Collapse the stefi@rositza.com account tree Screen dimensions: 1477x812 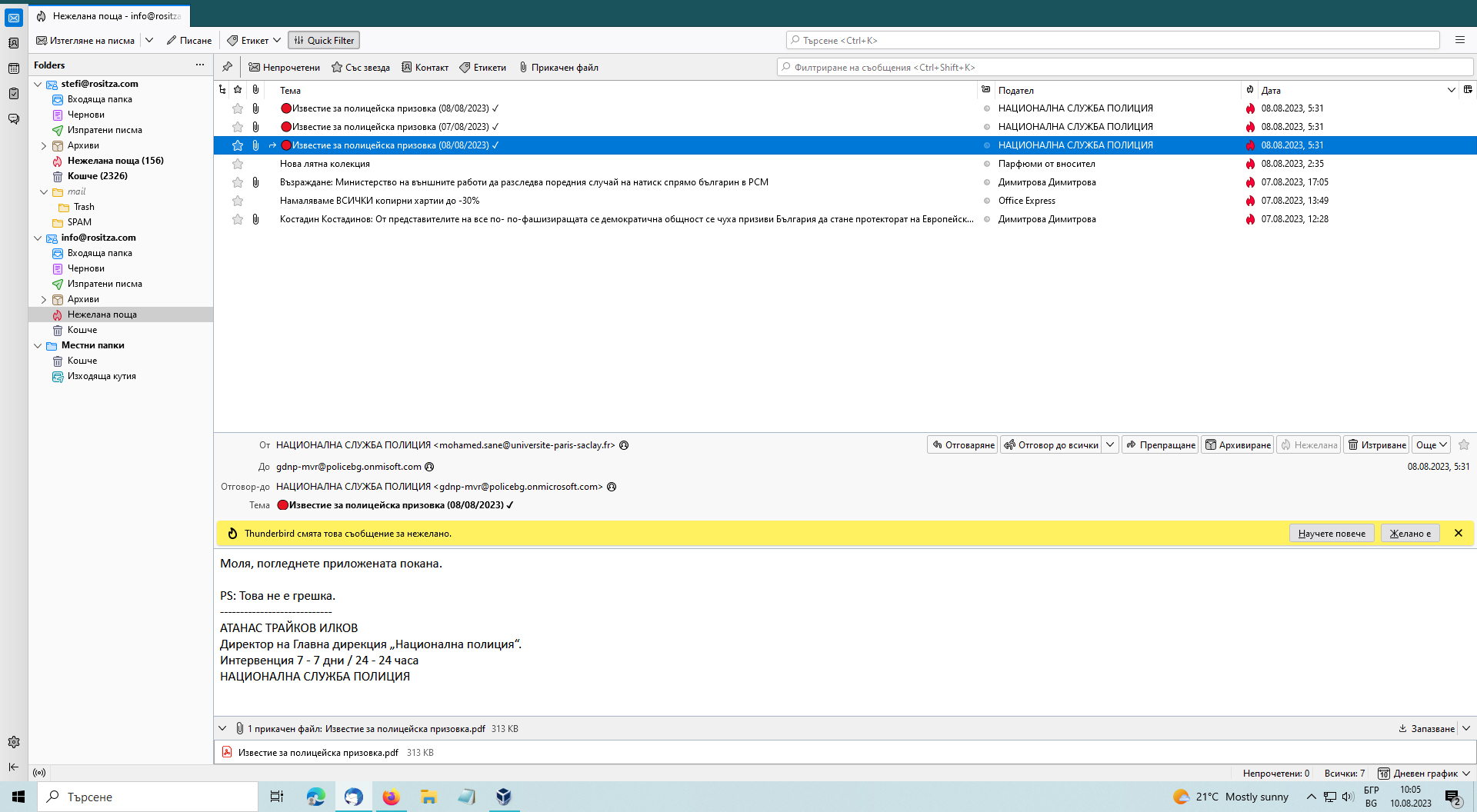38,84
